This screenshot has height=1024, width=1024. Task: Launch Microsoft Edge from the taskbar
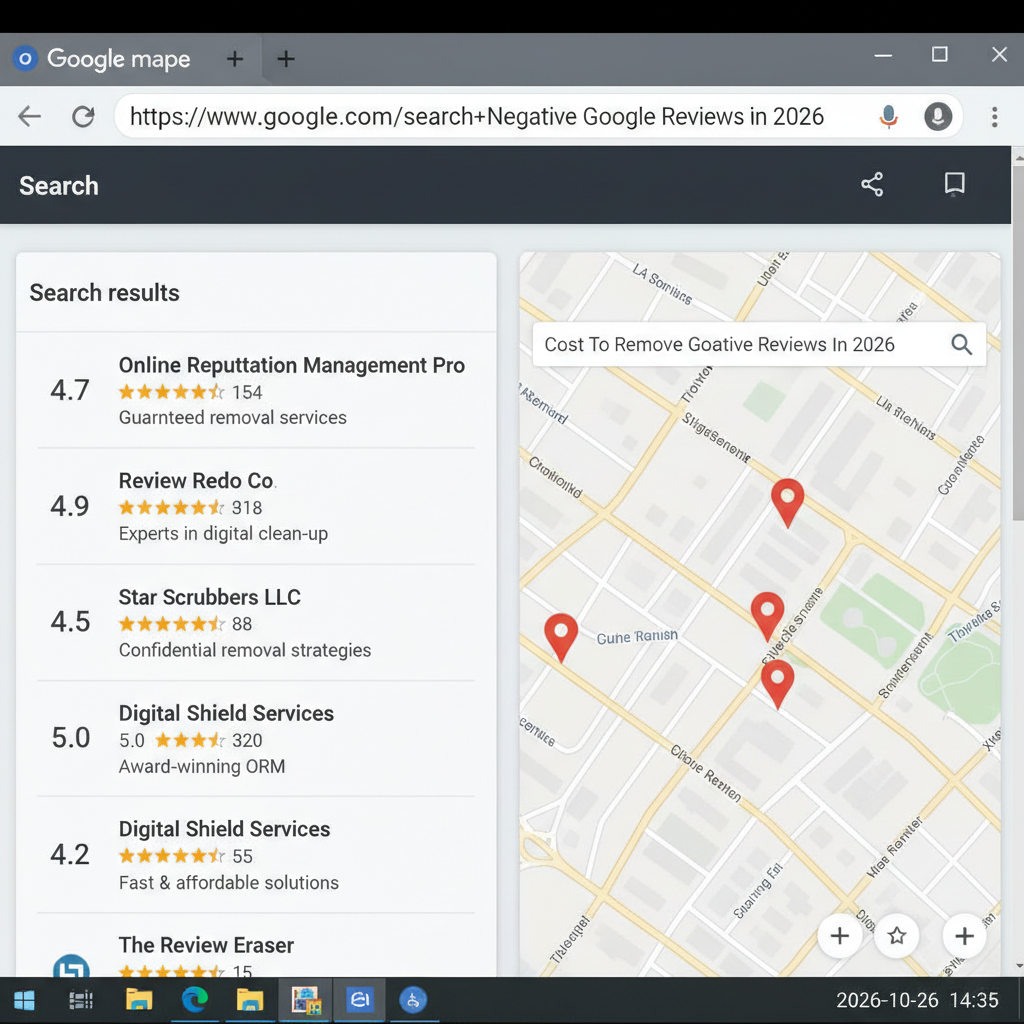pyautogui.click(x=194, y=1000)
